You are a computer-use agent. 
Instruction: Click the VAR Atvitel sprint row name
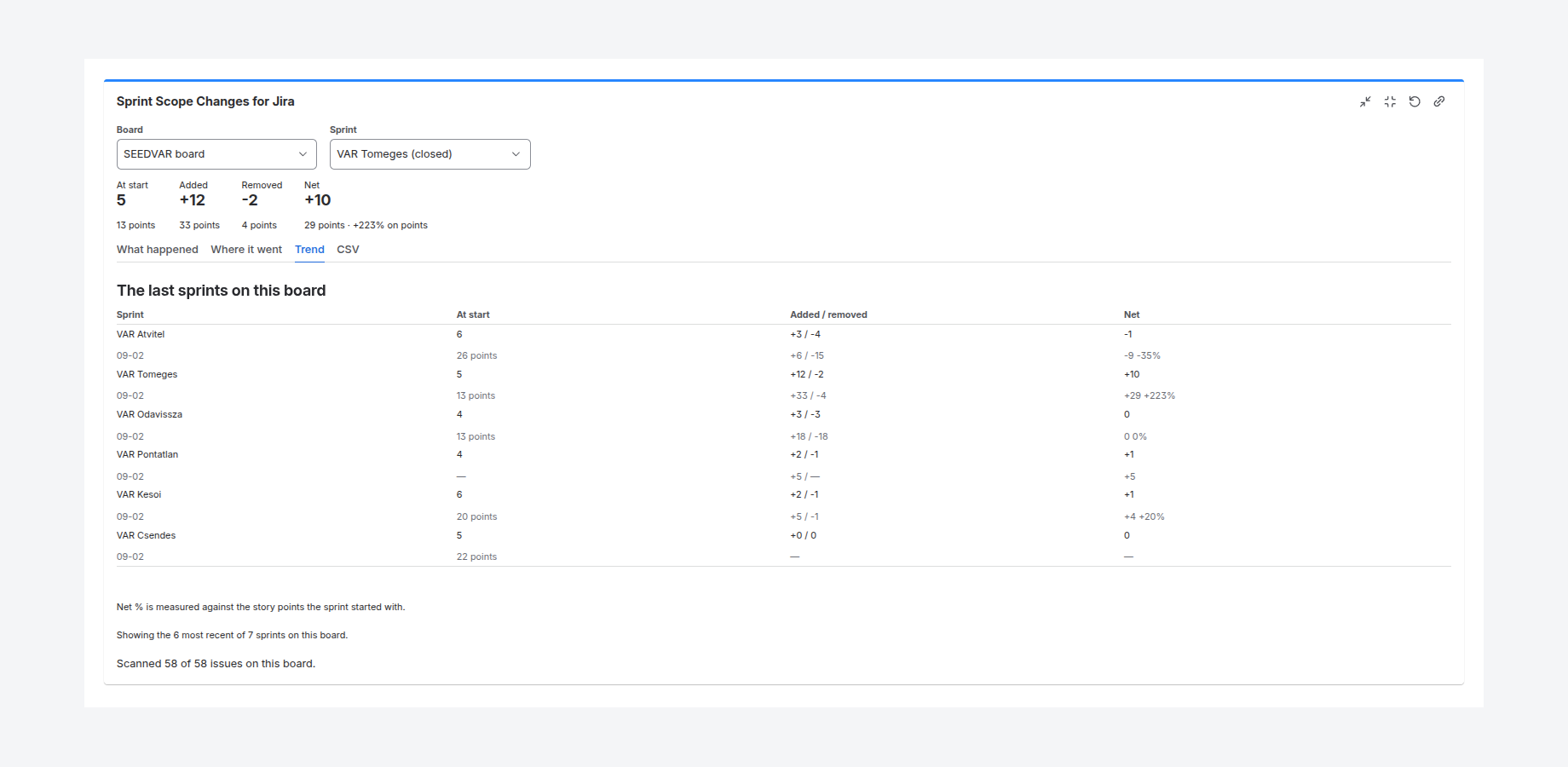coord(141,334)
